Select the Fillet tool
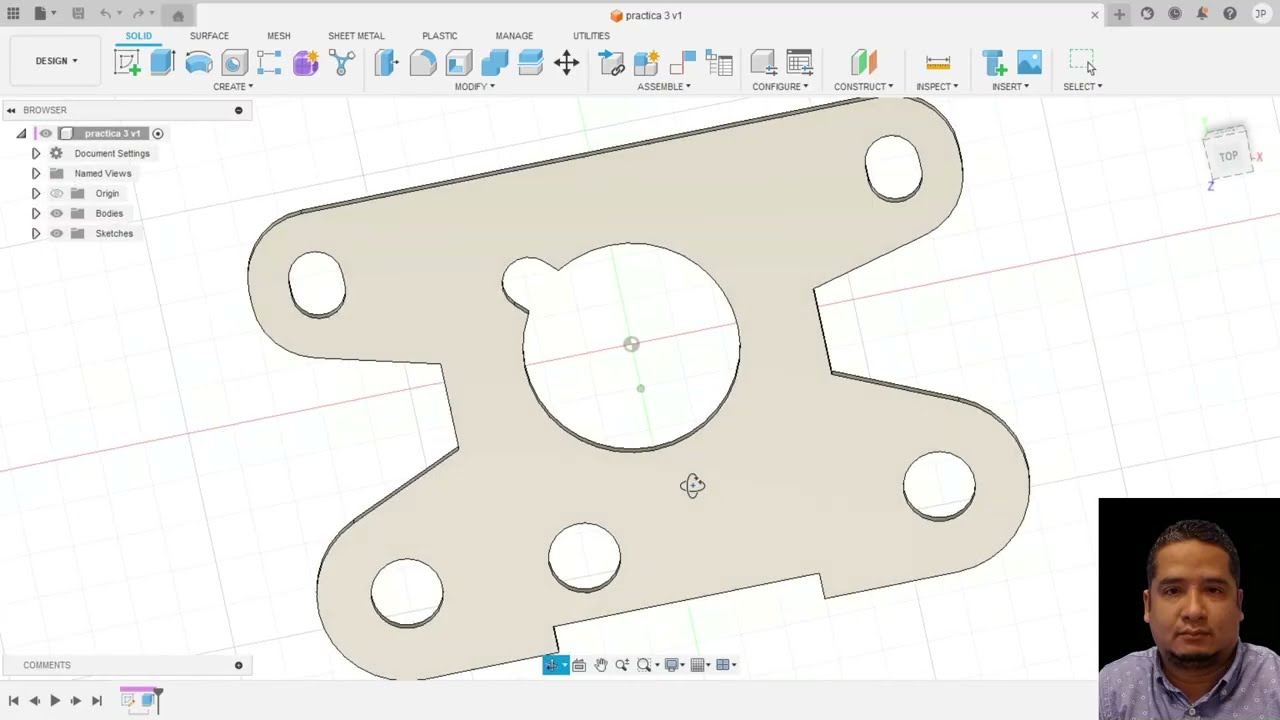 point(422,63)
